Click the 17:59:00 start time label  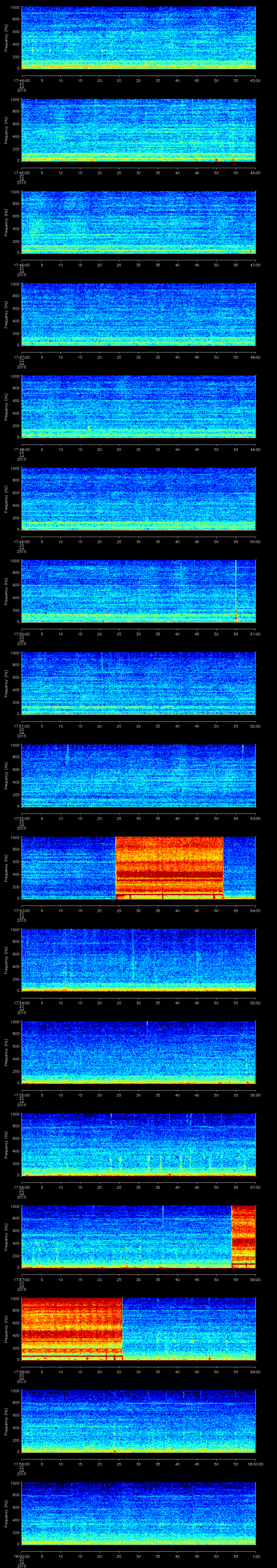coord(21,1464)
